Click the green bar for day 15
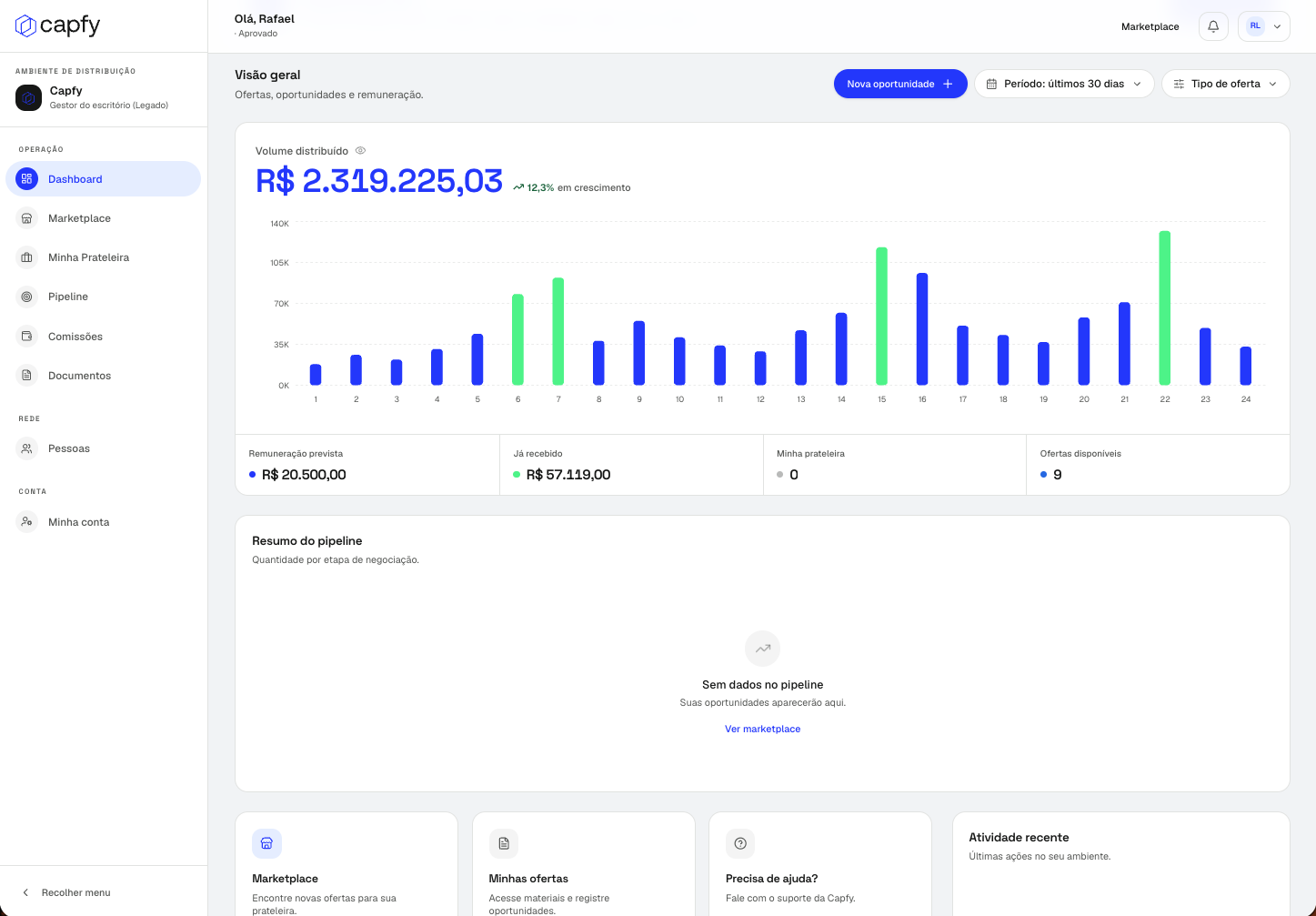The height and width of the screenshot is (916, 1316). (881, 317)
